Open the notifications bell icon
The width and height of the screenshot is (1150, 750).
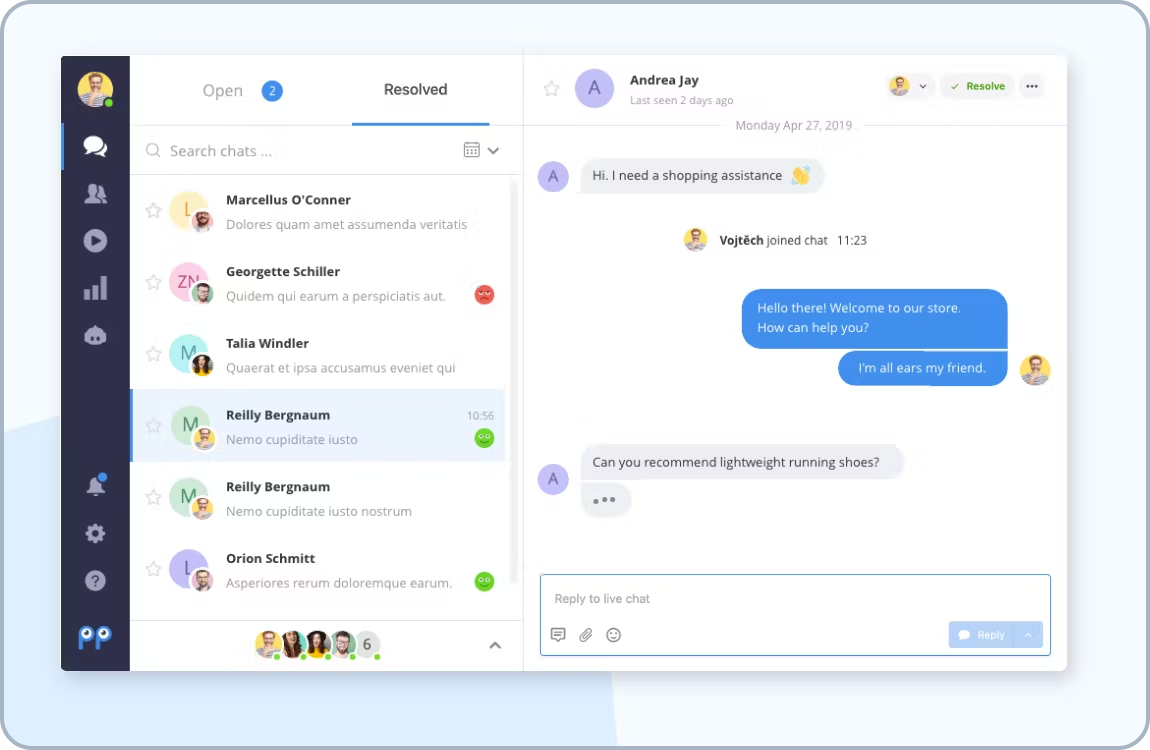tap(96, 485)
